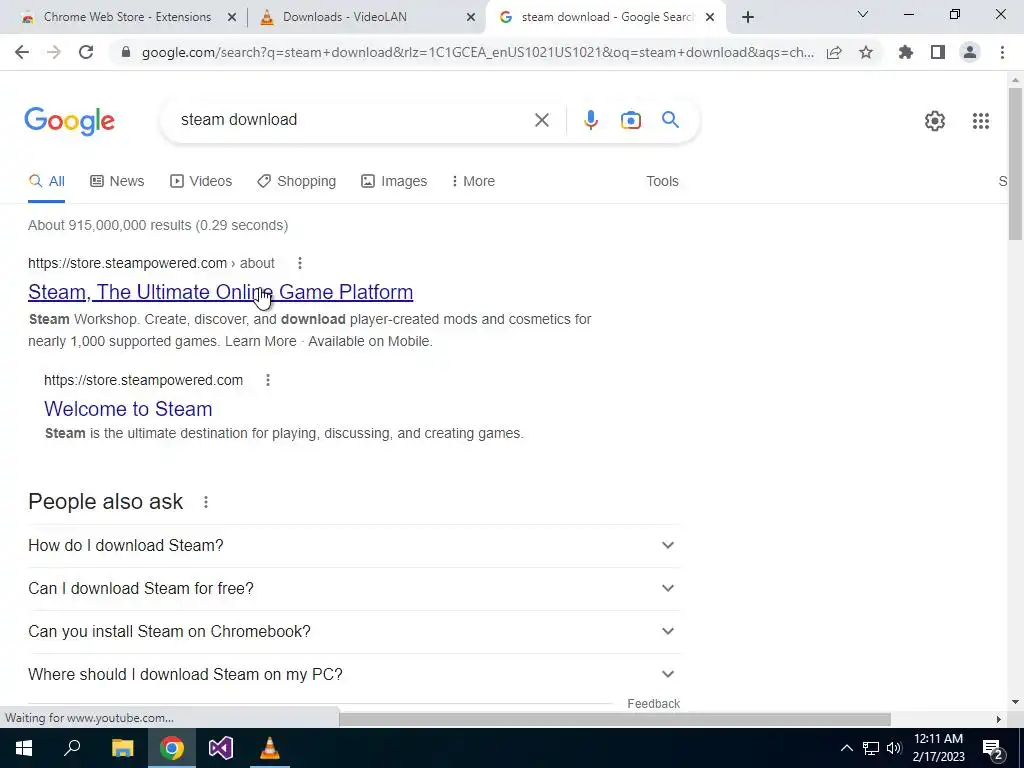Click the Feedback link
The image size is (1024, 768).
coord(654,703)
